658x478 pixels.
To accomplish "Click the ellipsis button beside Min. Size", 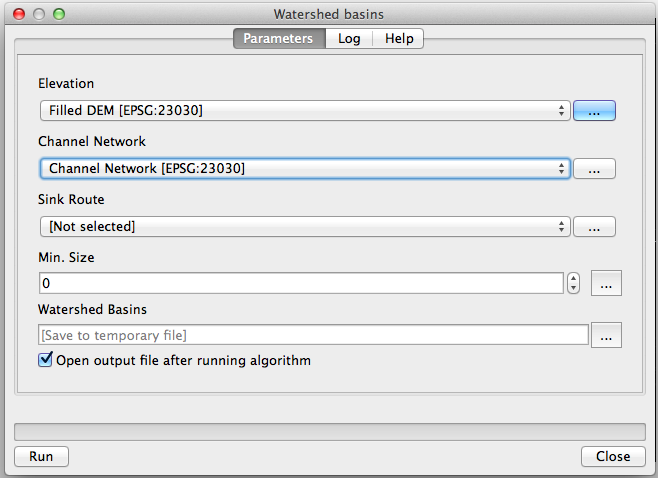I will [x=606, y=283].
